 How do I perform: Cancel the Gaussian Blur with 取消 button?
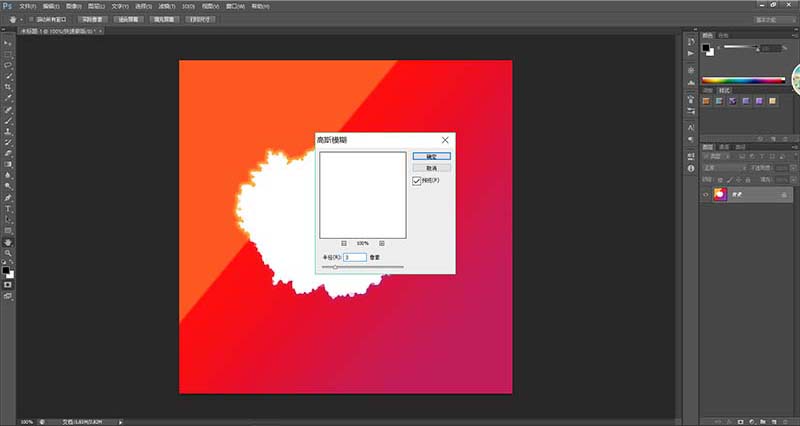[x=431, y=168]
